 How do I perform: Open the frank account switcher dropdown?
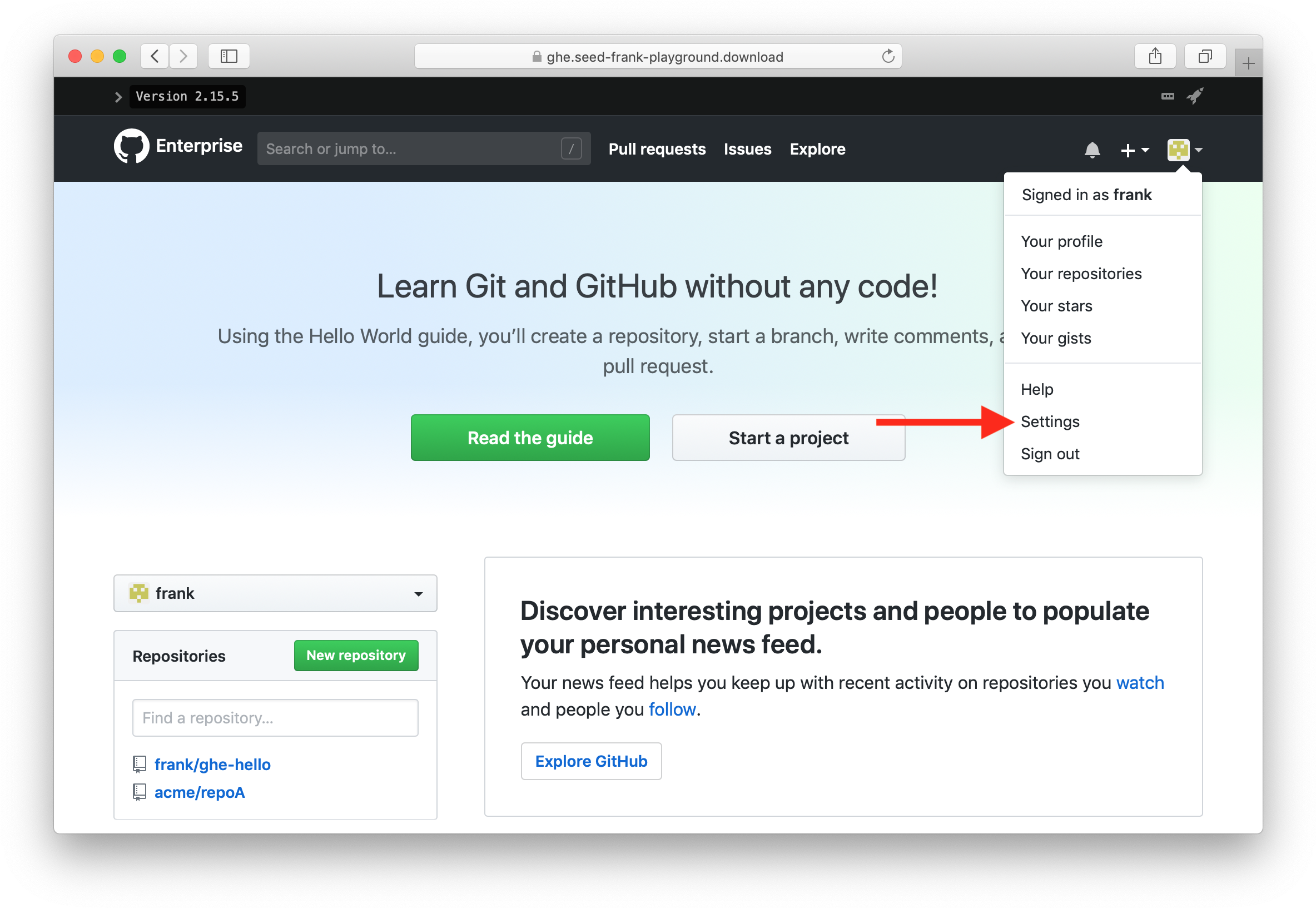pos(275,593)
